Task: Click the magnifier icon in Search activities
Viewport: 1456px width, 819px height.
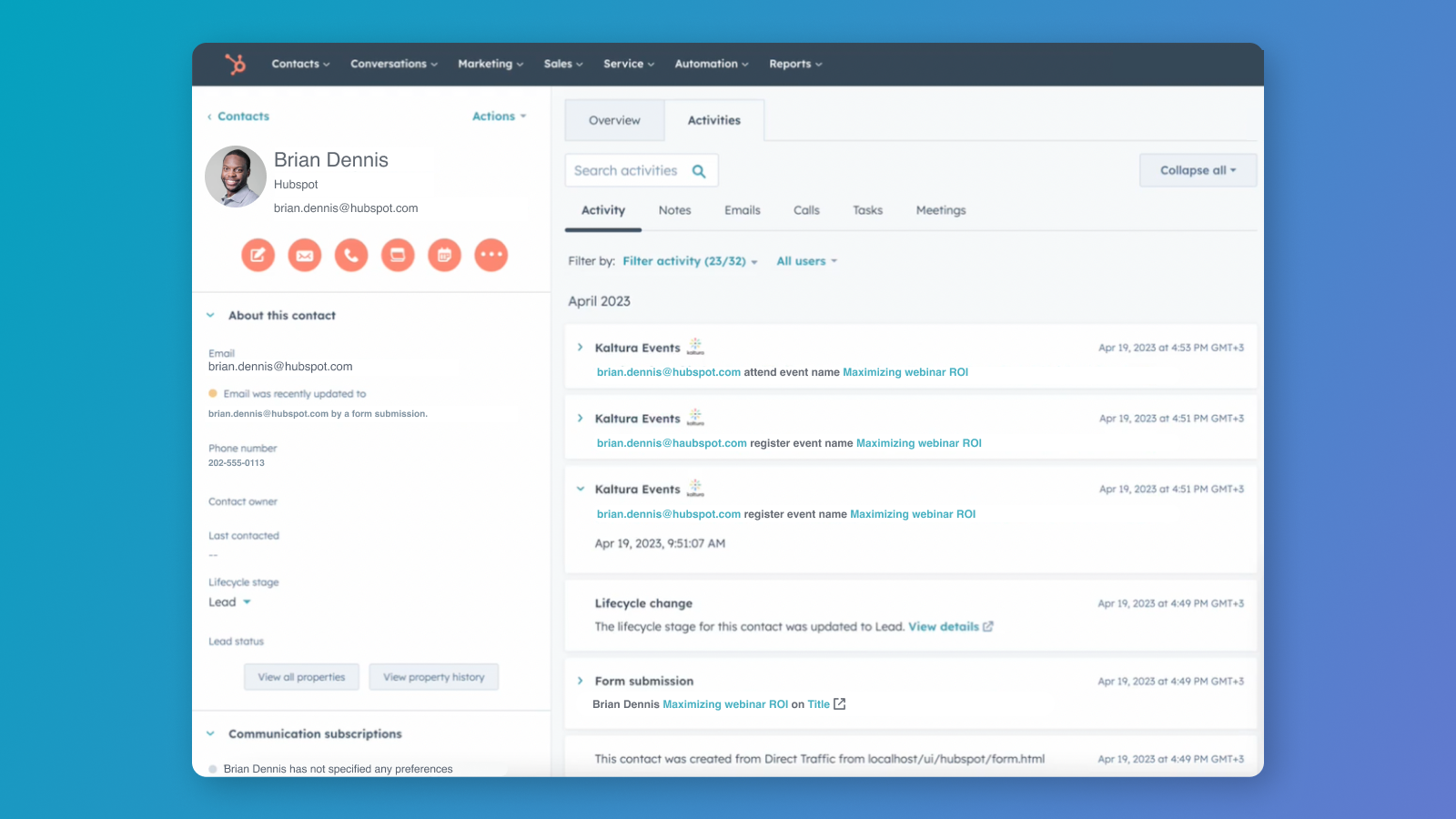Action: point(699,171)
